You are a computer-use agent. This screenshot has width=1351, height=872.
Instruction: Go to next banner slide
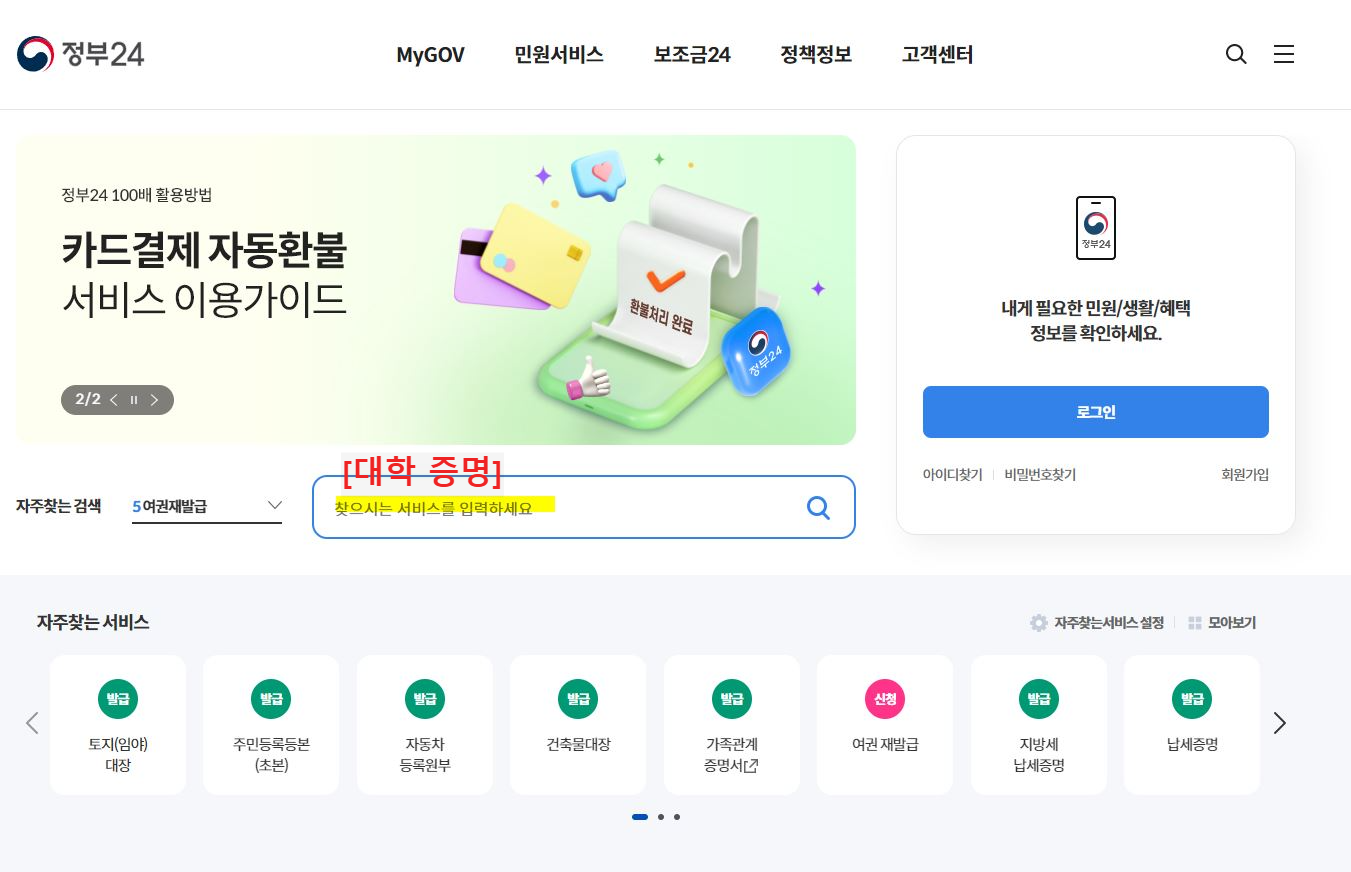click(154, 400)
